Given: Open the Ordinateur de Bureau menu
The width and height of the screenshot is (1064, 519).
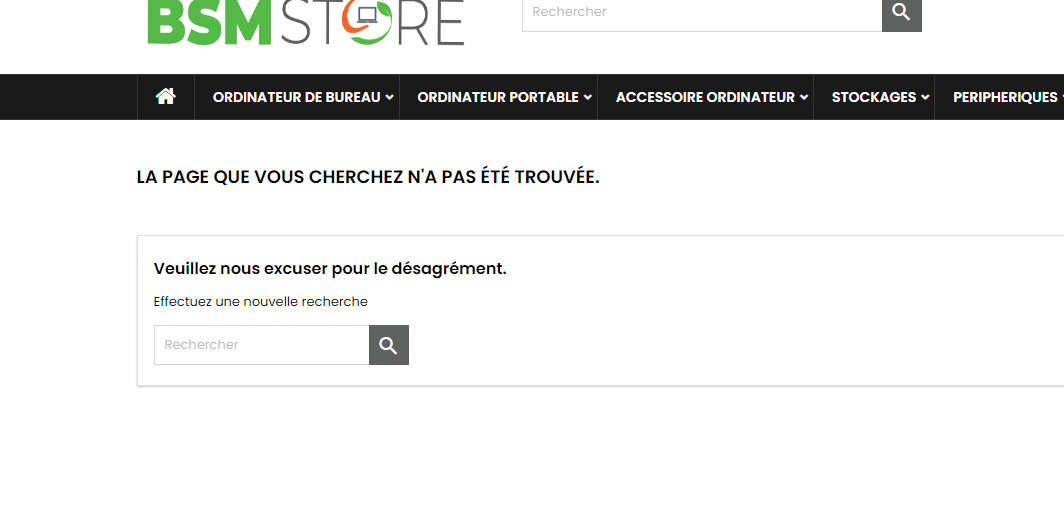Looking at the screenshot, I should 297,97.
